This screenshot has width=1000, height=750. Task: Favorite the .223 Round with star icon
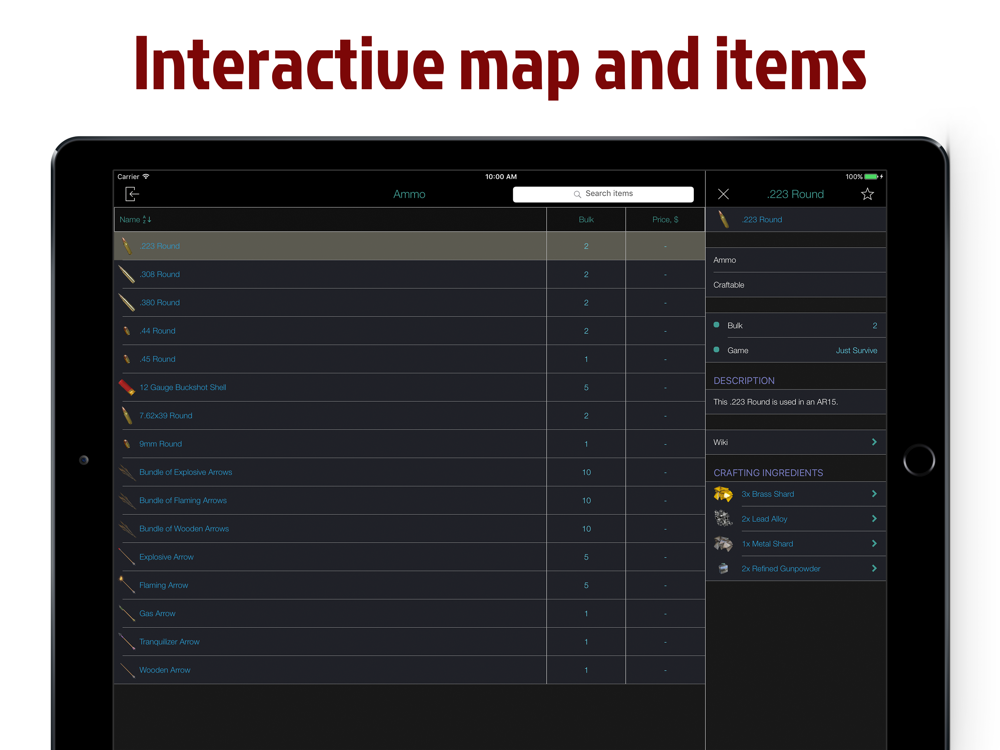pos(867,194)
